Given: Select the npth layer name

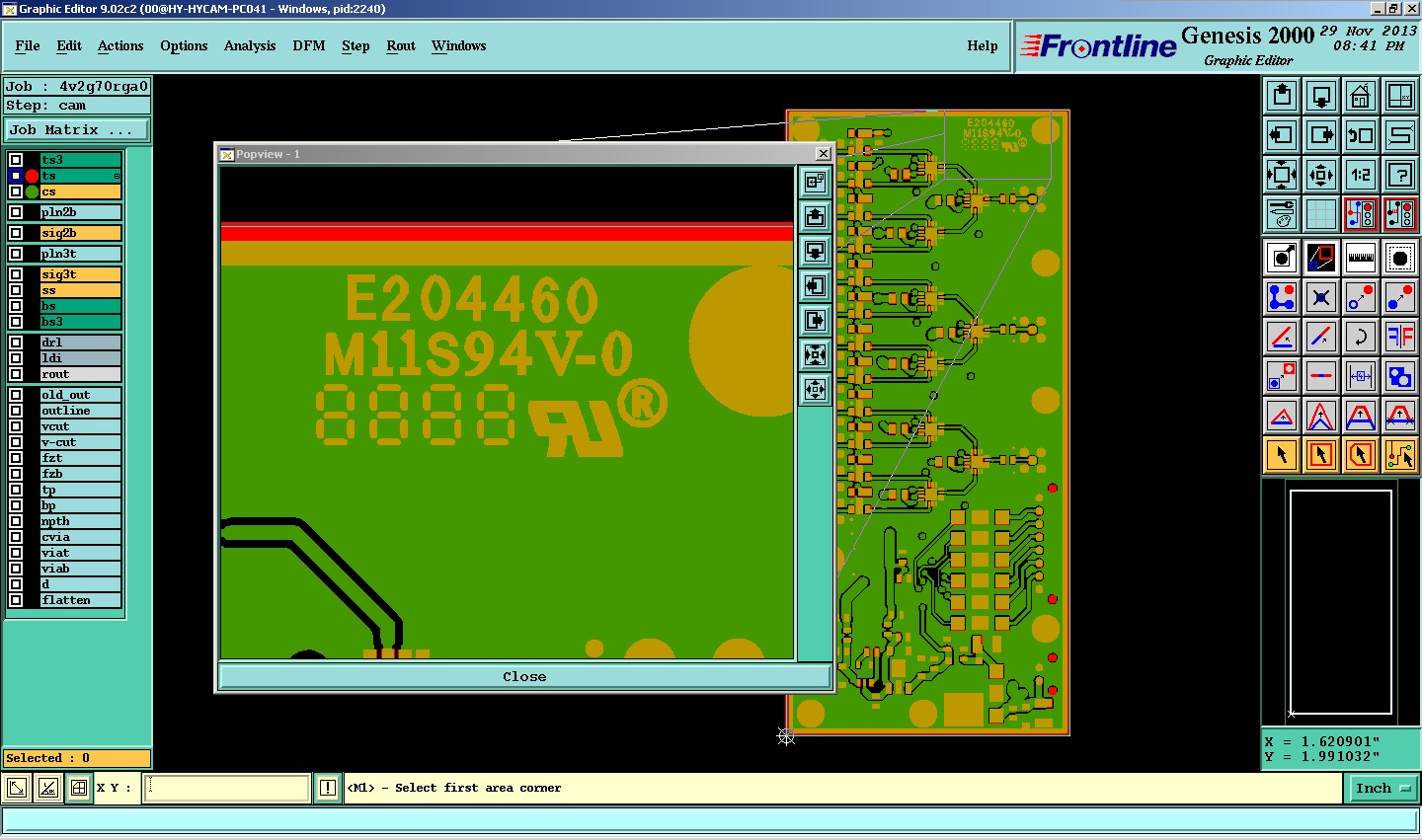Looking at the screenshot, I should pyautogui.click(x=80, y=521).
